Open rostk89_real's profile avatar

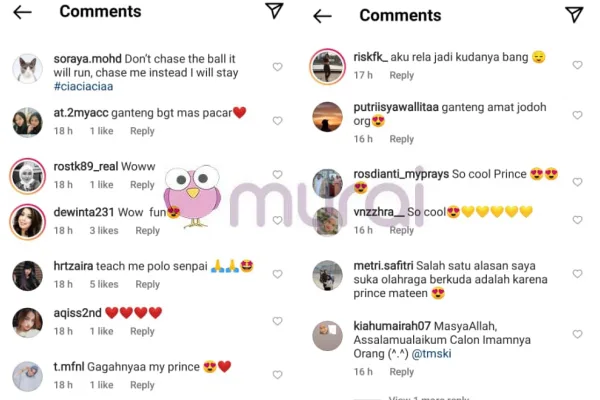pyautogui.click(x=27, y=175)
